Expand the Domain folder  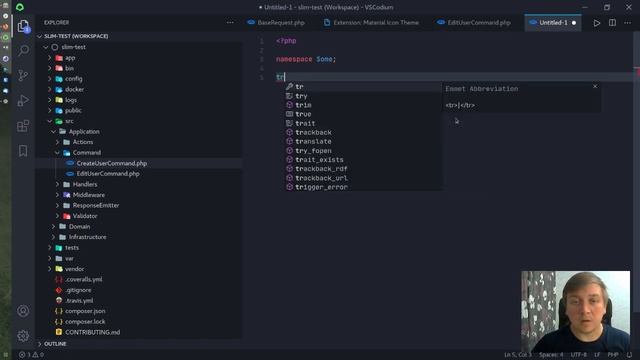click(140, 227)
